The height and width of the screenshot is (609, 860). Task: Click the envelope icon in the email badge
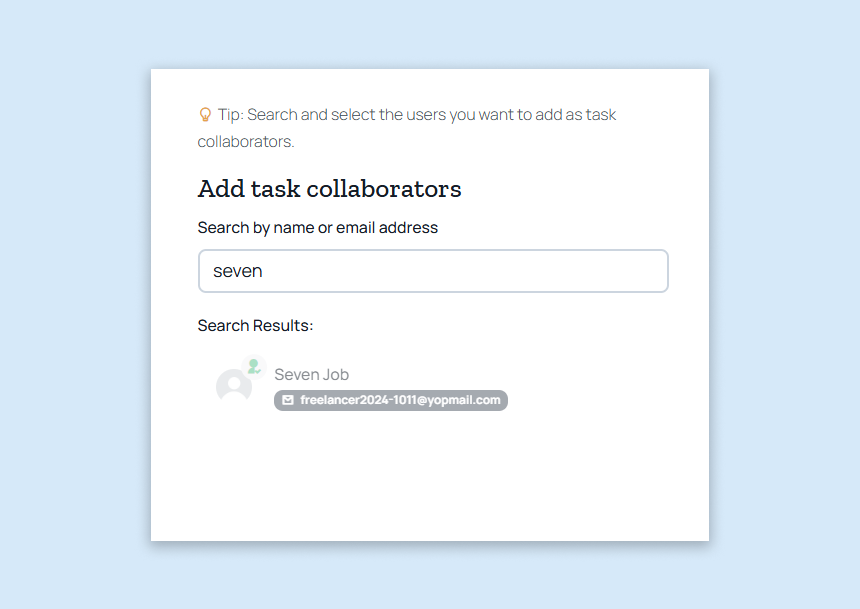click(x=288, y=400)
